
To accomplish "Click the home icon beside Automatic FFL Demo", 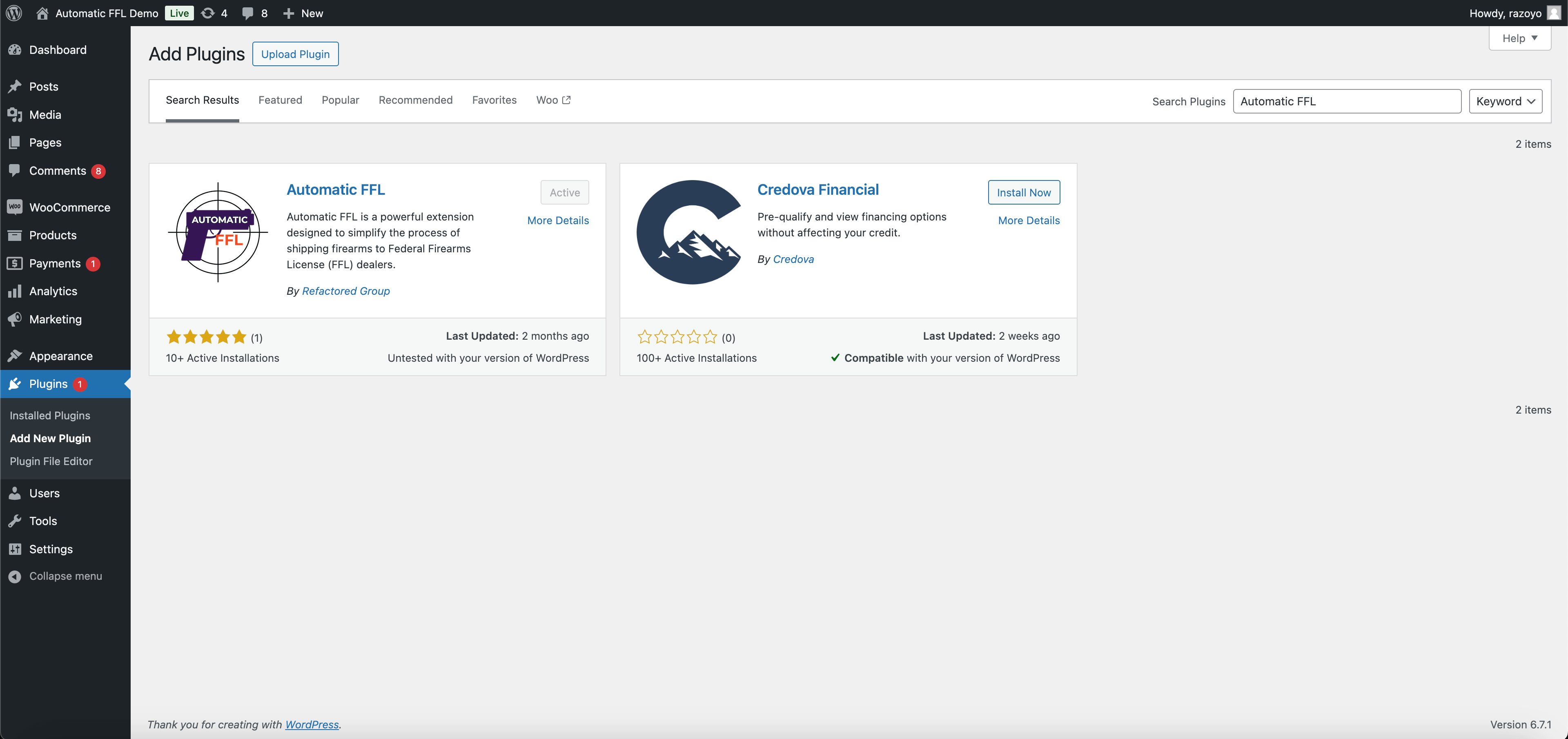I will point(42,13).
